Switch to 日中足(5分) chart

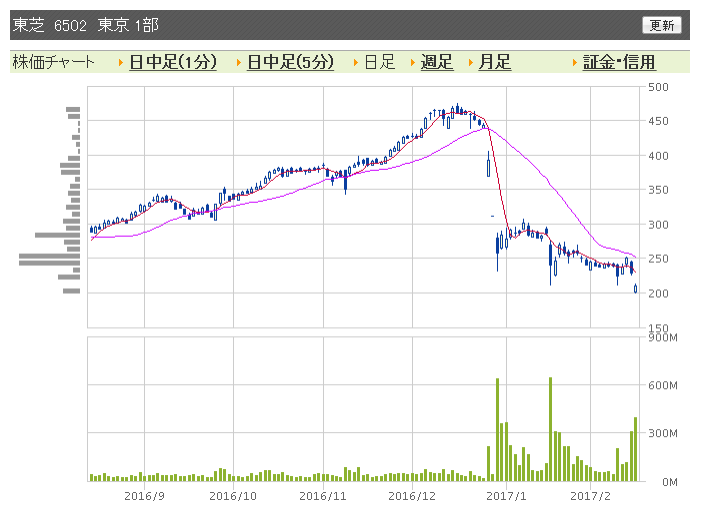tap(291, 62)
